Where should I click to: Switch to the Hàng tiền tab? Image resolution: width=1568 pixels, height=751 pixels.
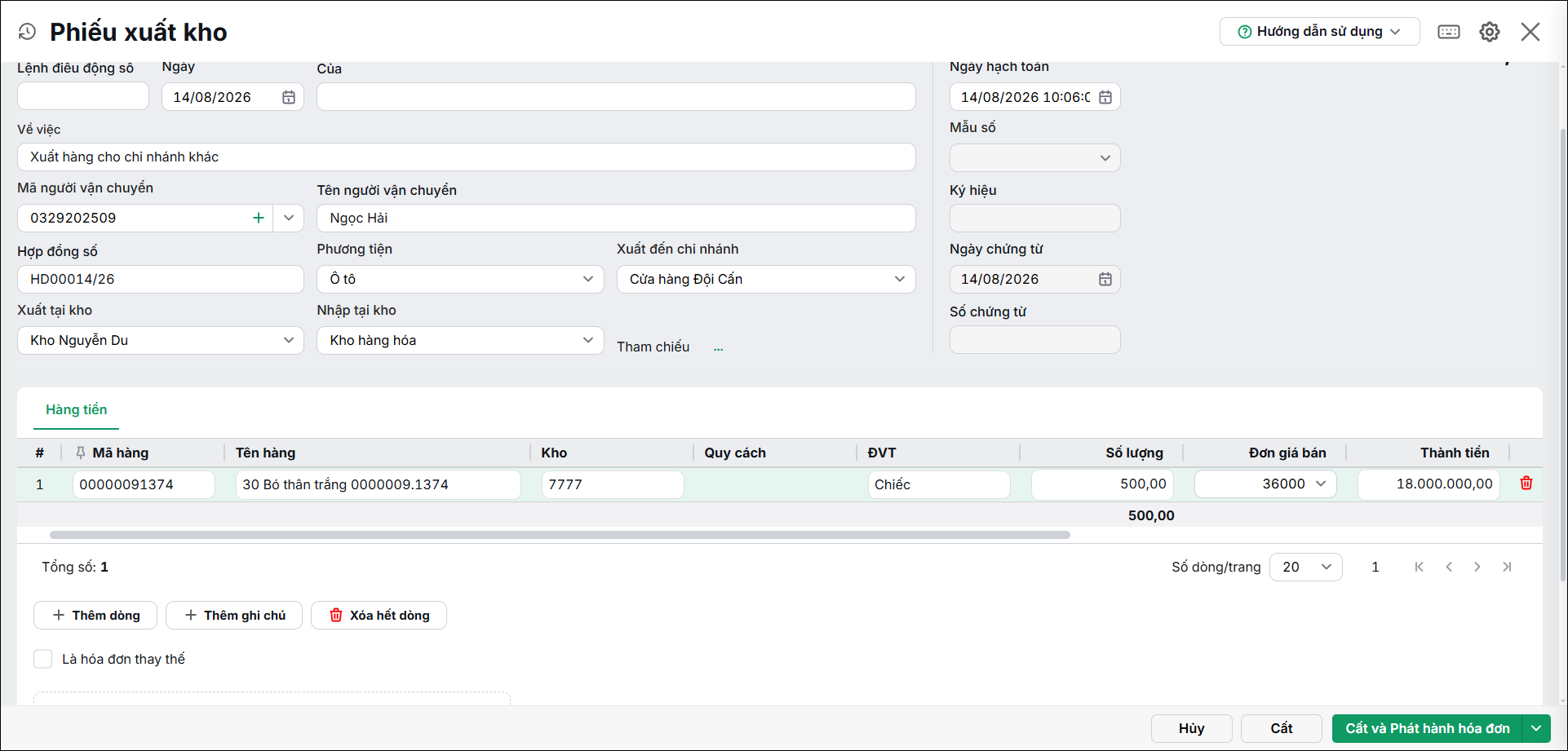pyautogui.click(x=76, y=409)
